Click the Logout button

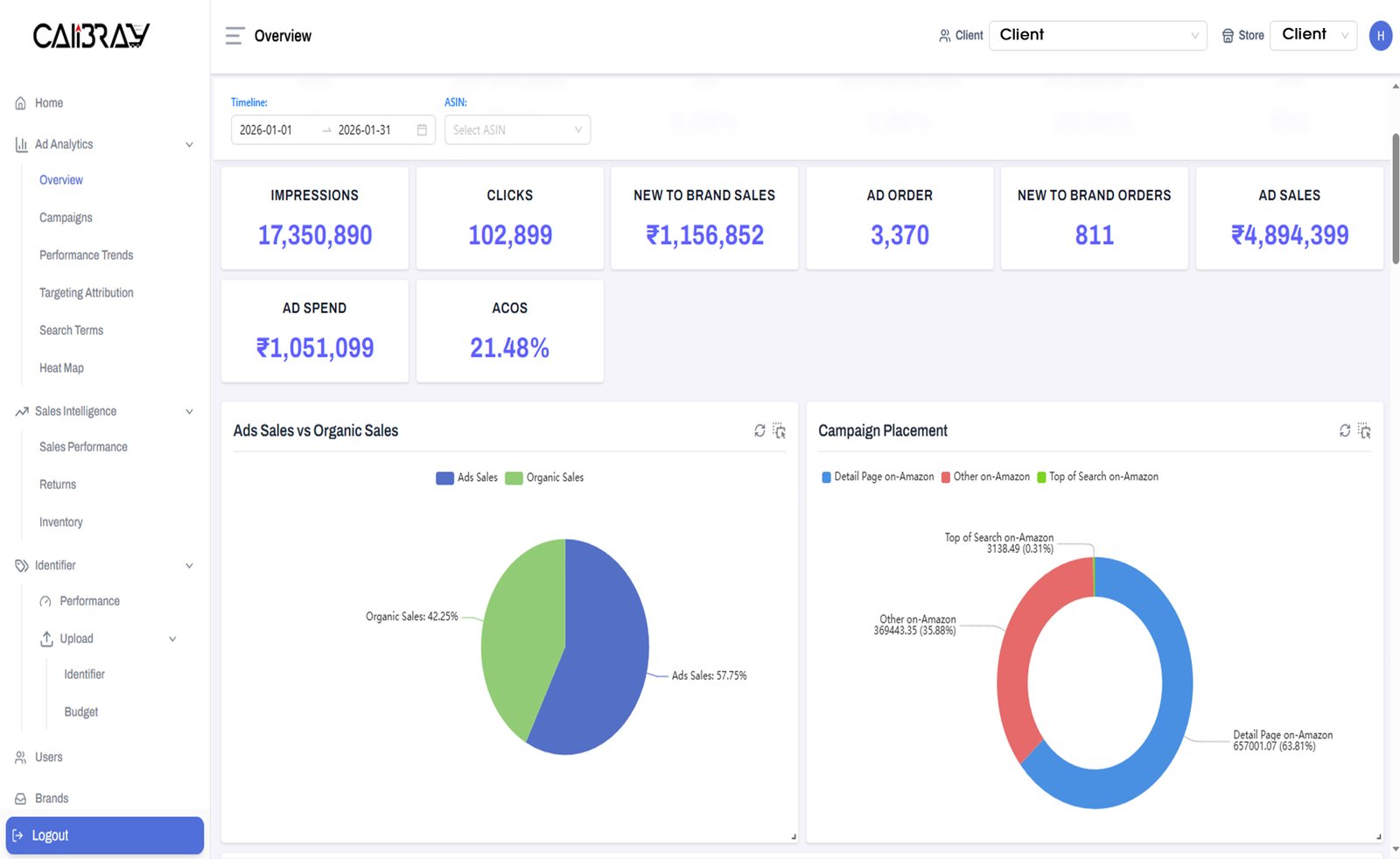click(x=105, y=835)
